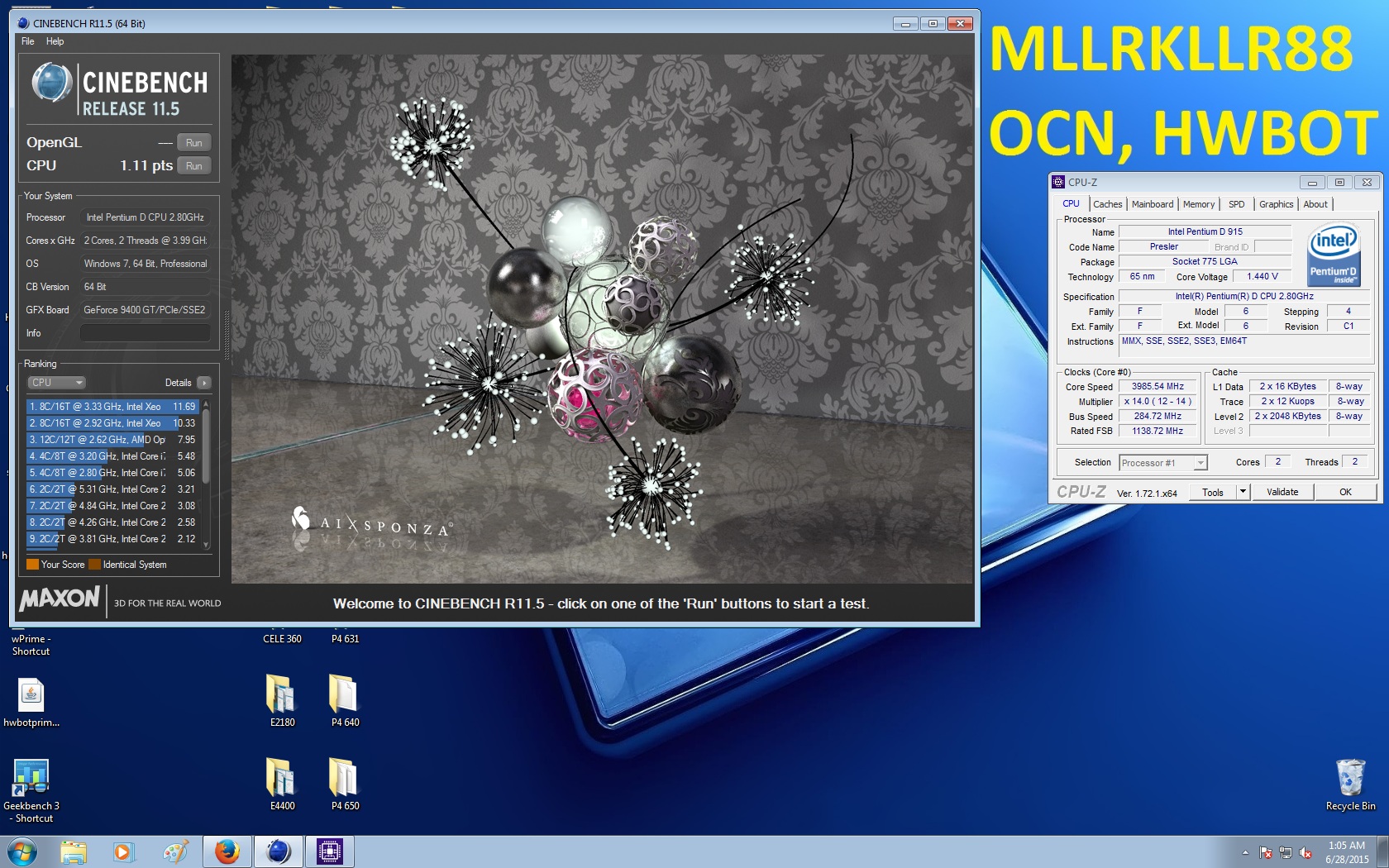Select the P4 631 desktop item
The height and width of the screenshot is (868, 1389).
(x=345, y=639)
